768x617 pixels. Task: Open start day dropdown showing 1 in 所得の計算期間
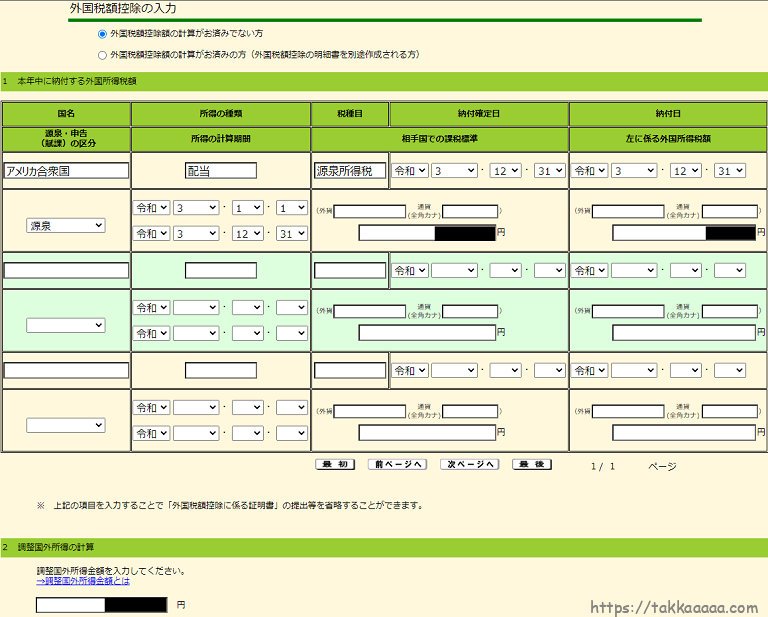291,208
